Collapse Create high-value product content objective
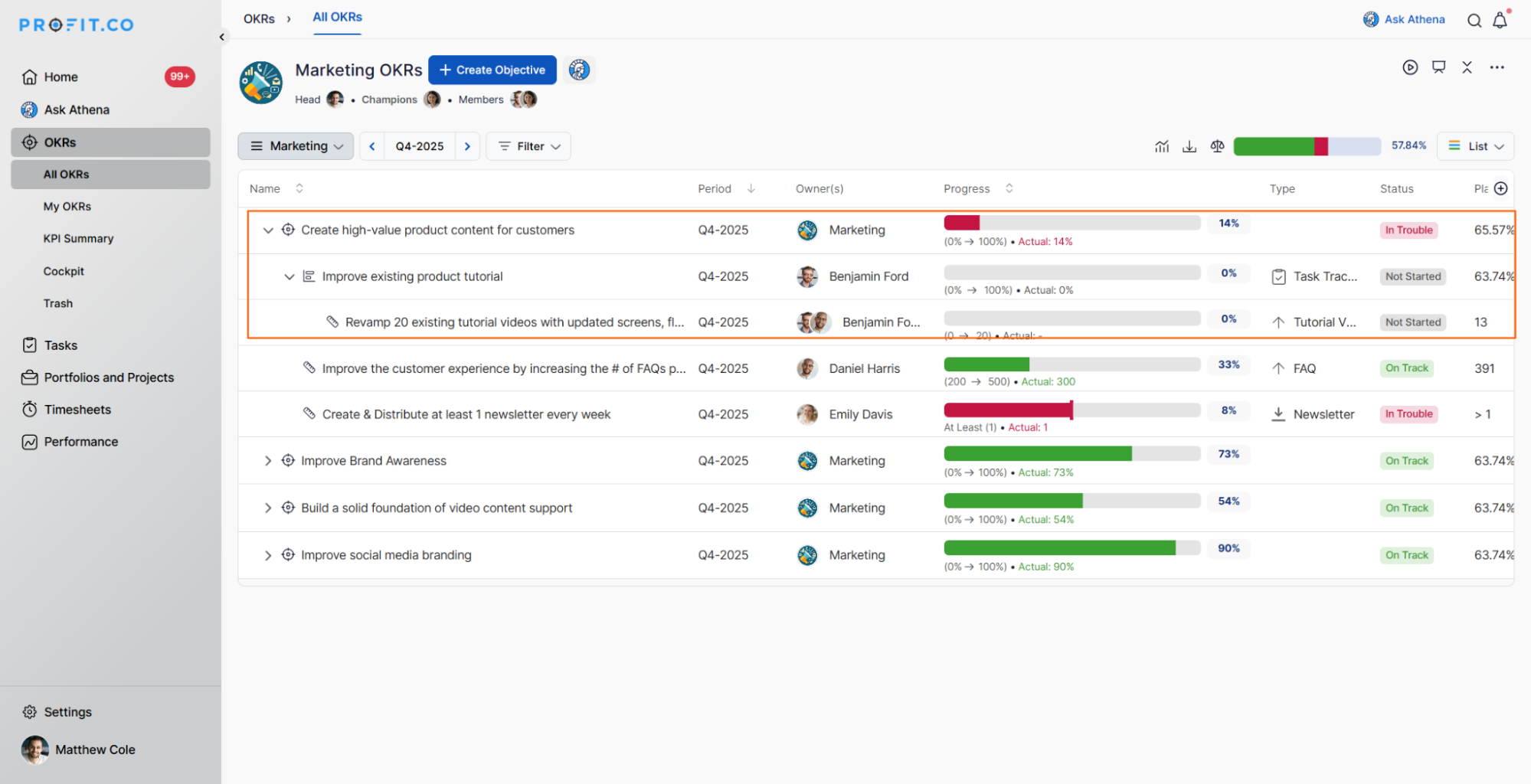Image resolution: width=1531 pixels, height=784 pixels. (267, 230)
